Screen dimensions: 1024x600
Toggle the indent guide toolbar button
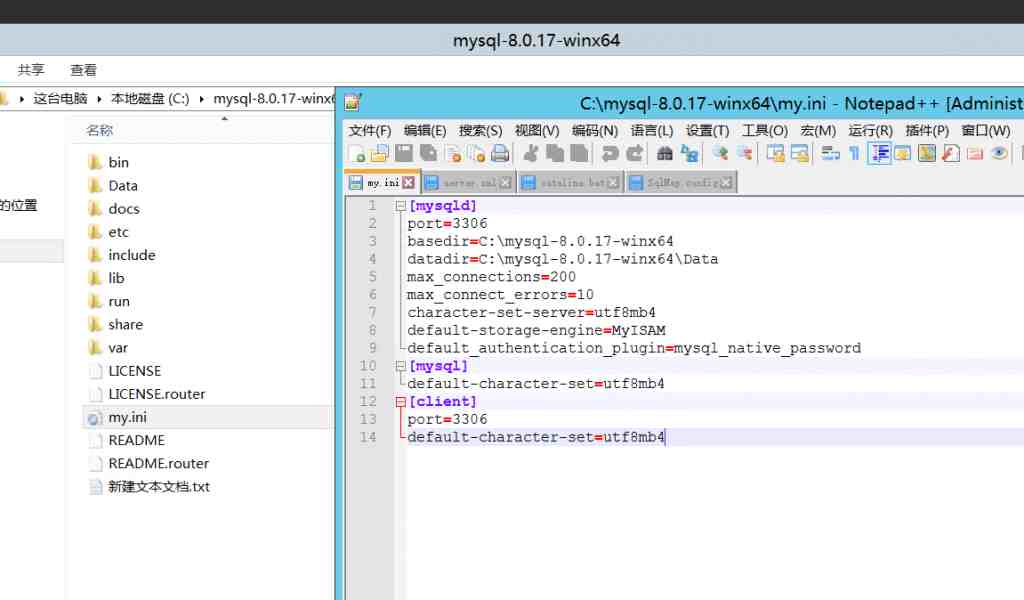879,153
